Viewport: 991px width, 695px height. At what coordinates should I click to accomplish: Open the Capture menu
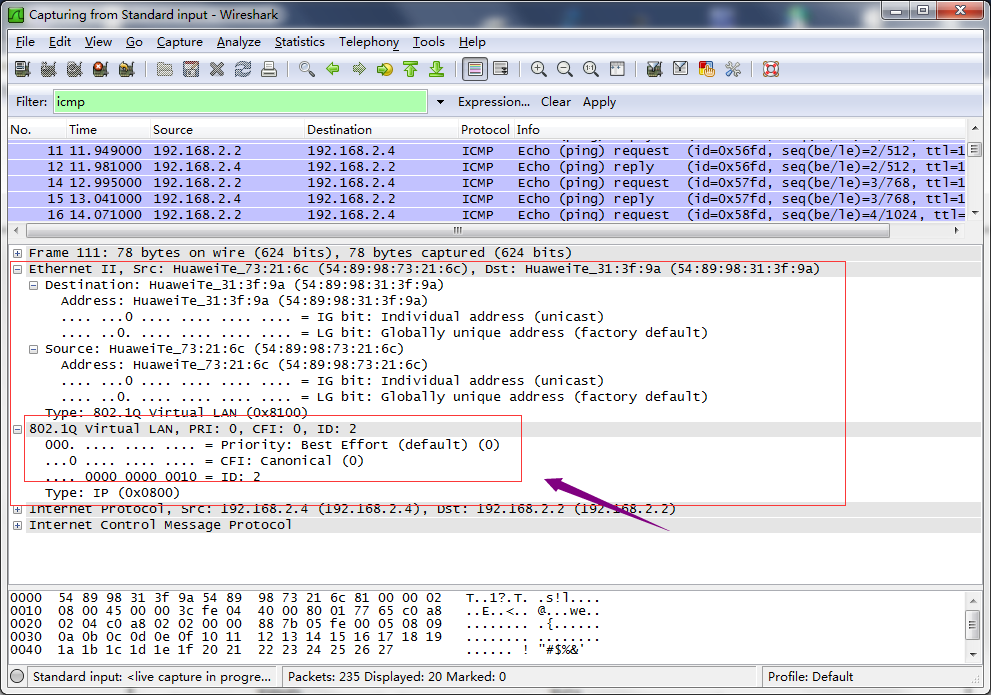click(x=179, y=42)
